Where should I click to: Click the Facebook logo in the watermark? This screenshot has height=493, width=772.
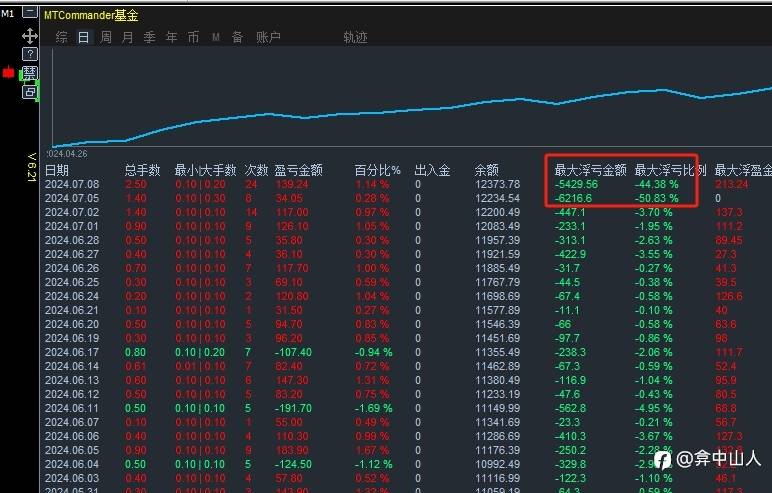click(x=662, y=460)
